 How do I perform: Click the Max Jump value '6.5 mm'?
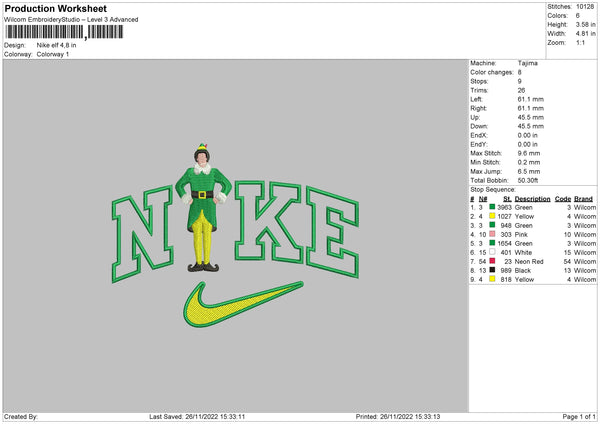(x=529, y=171)
